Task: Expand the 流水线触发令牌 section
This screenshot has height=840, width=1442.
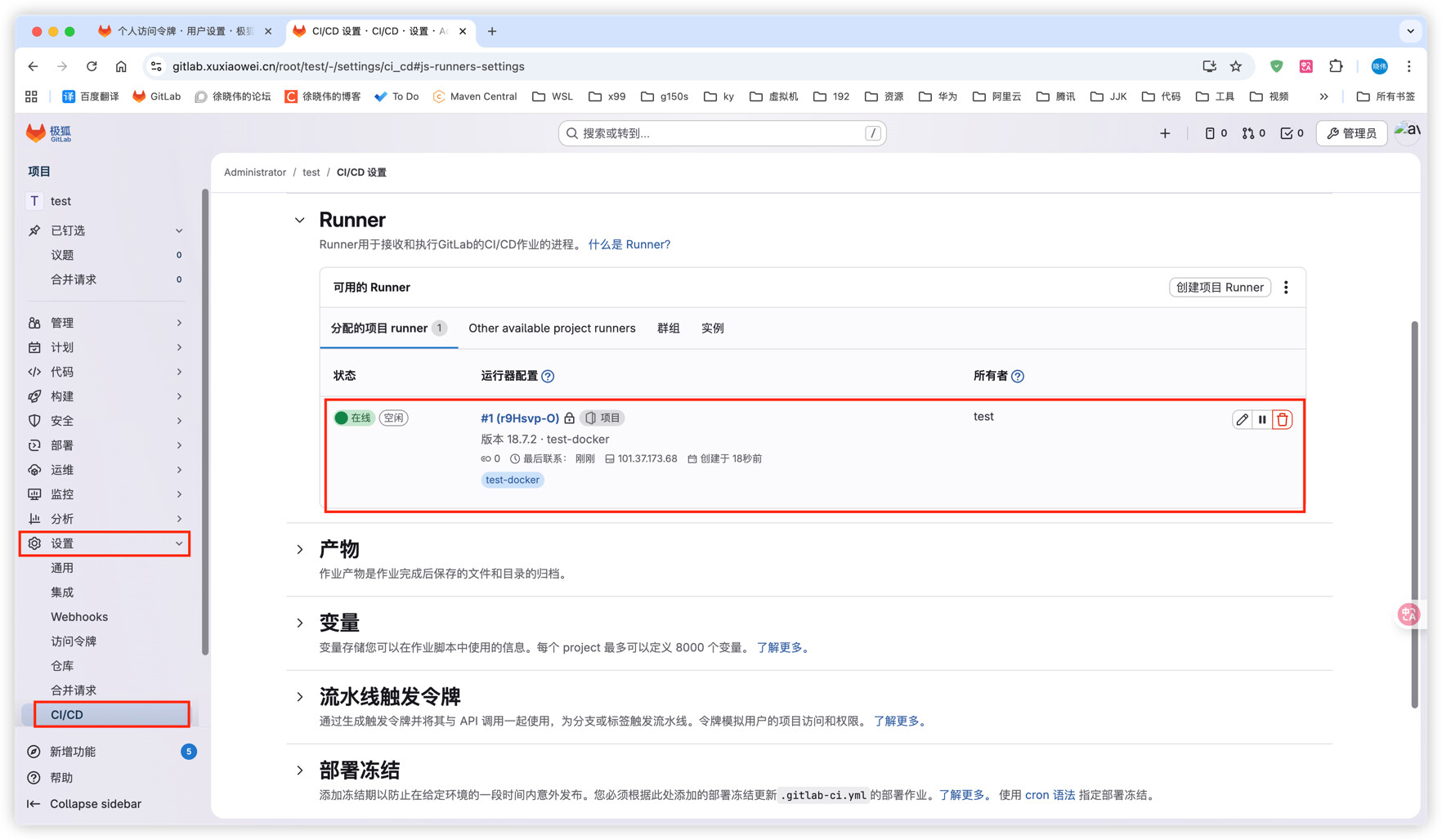Action: tap(300, 697)
